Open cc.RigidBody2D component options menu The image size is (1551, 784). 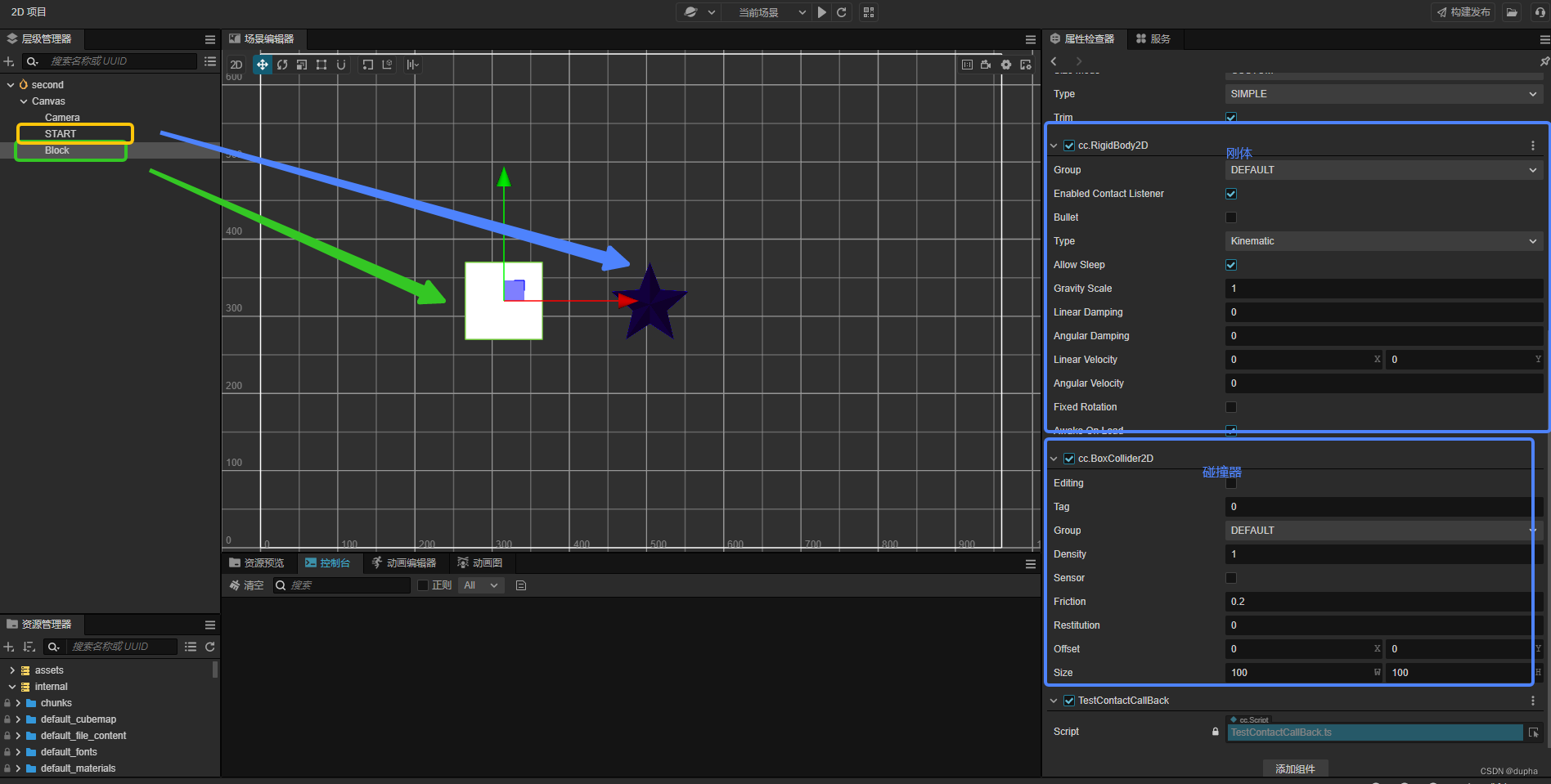point(1533,146)
